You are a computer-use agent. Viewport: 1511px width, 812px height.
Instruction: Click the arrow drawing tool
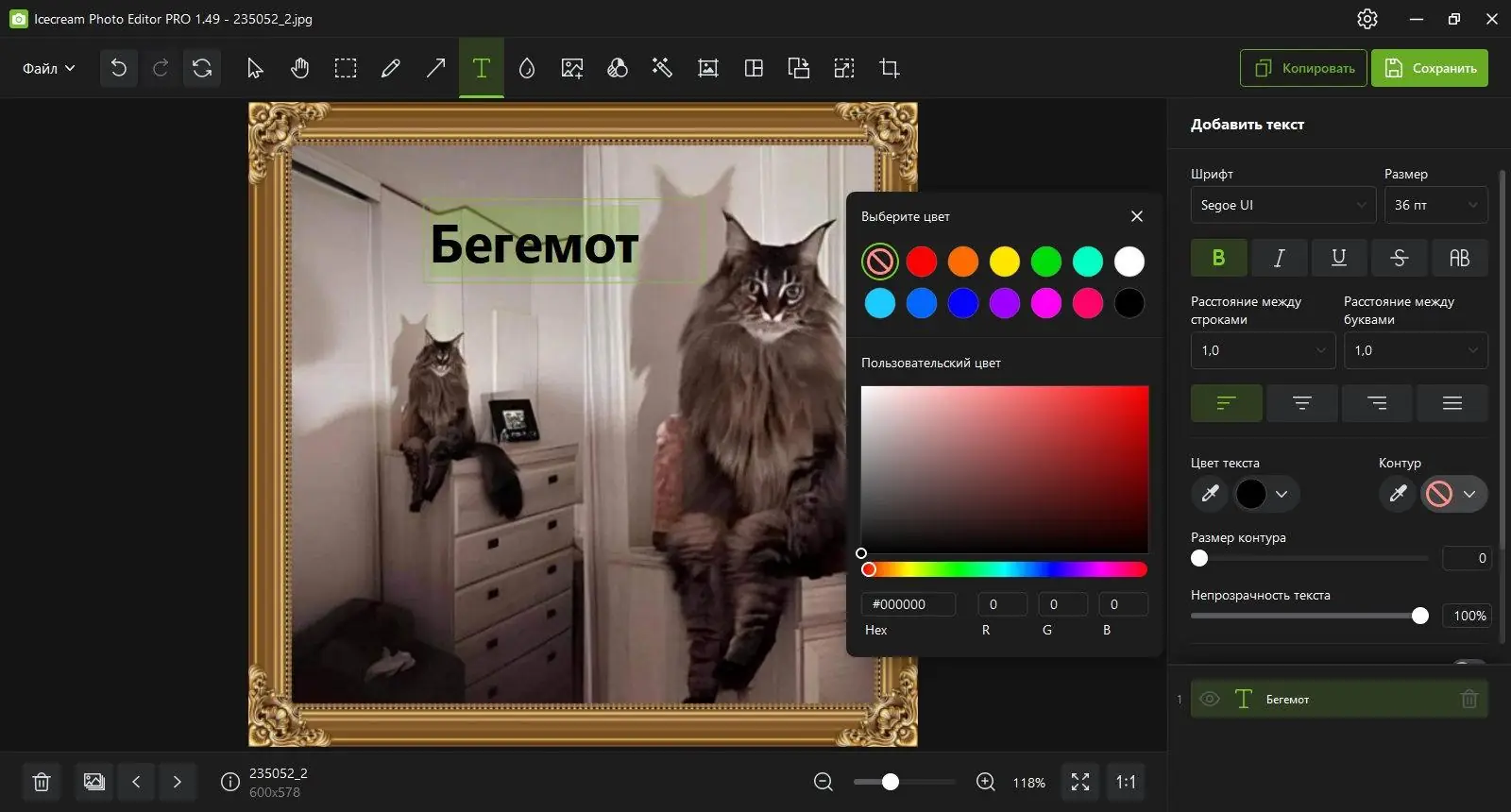435,68
